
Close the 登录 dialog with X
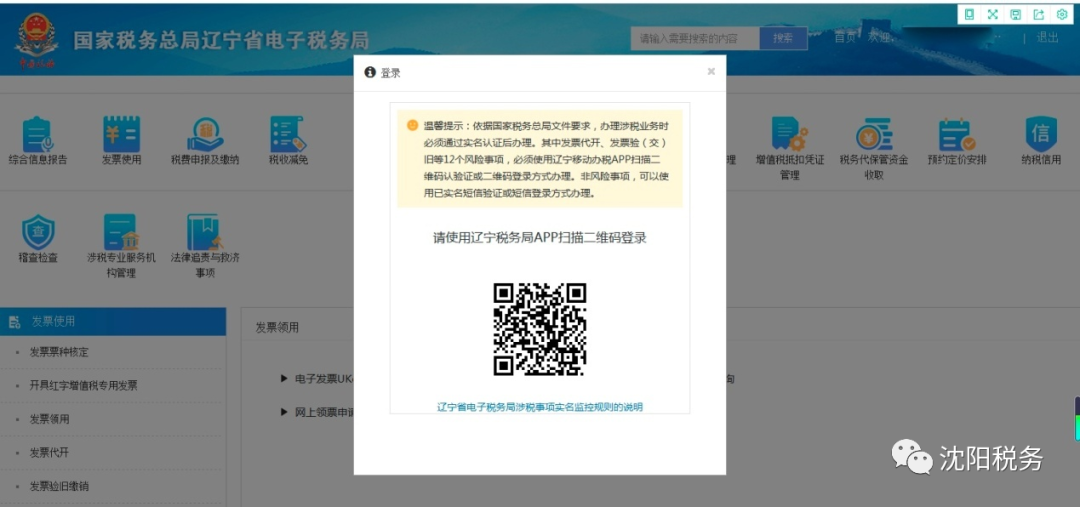point(711,72)
